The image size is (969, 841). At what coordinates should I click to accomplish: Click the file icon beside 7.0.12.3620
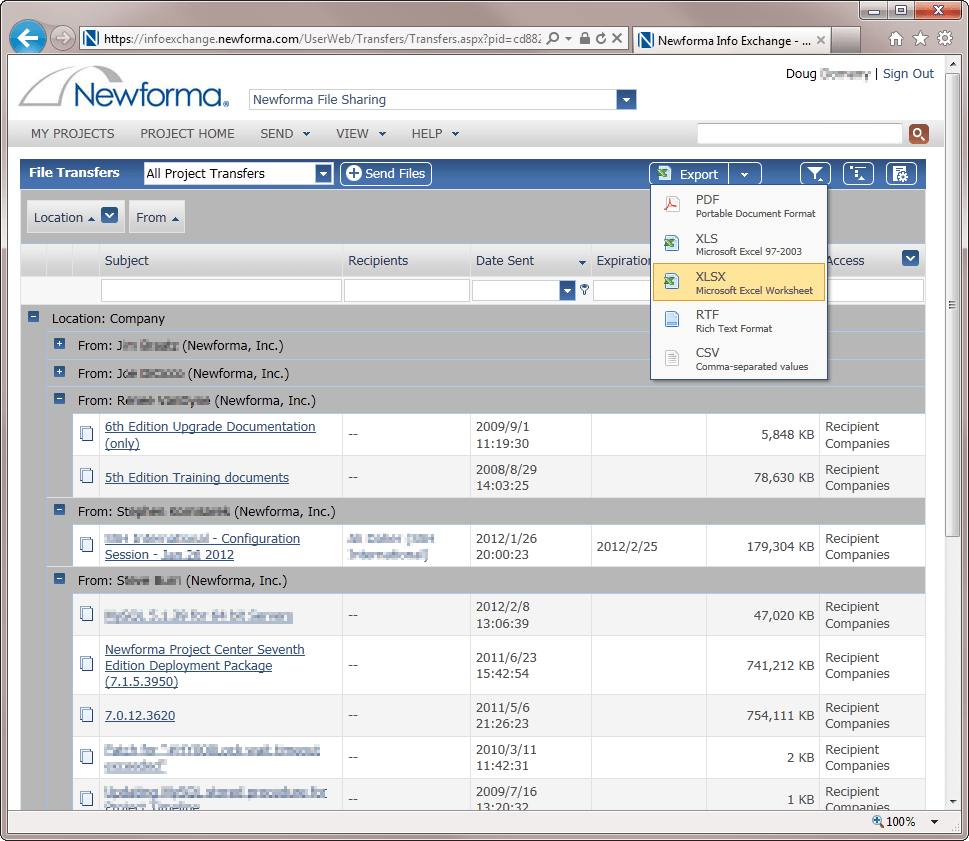click(x=87, y=716)
